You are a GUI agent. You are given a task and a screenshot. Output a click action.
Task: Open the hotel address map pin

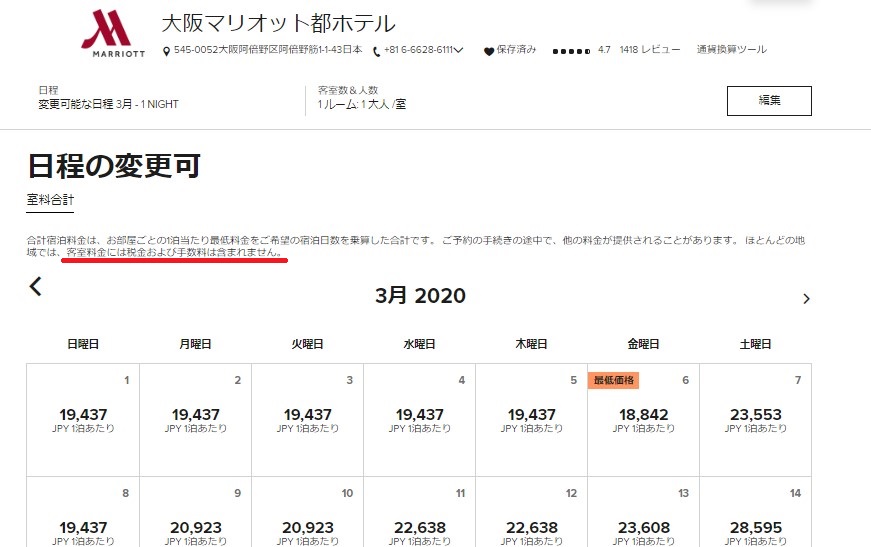(166, 52)
